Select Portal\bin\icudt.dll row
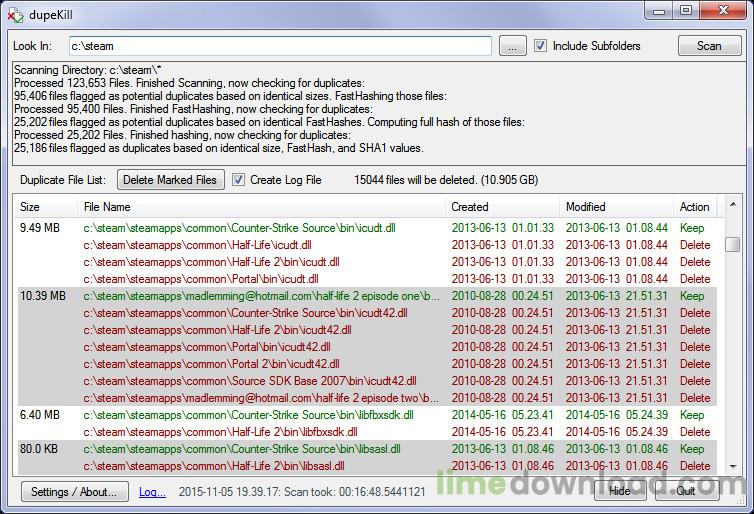 point(367,279)
